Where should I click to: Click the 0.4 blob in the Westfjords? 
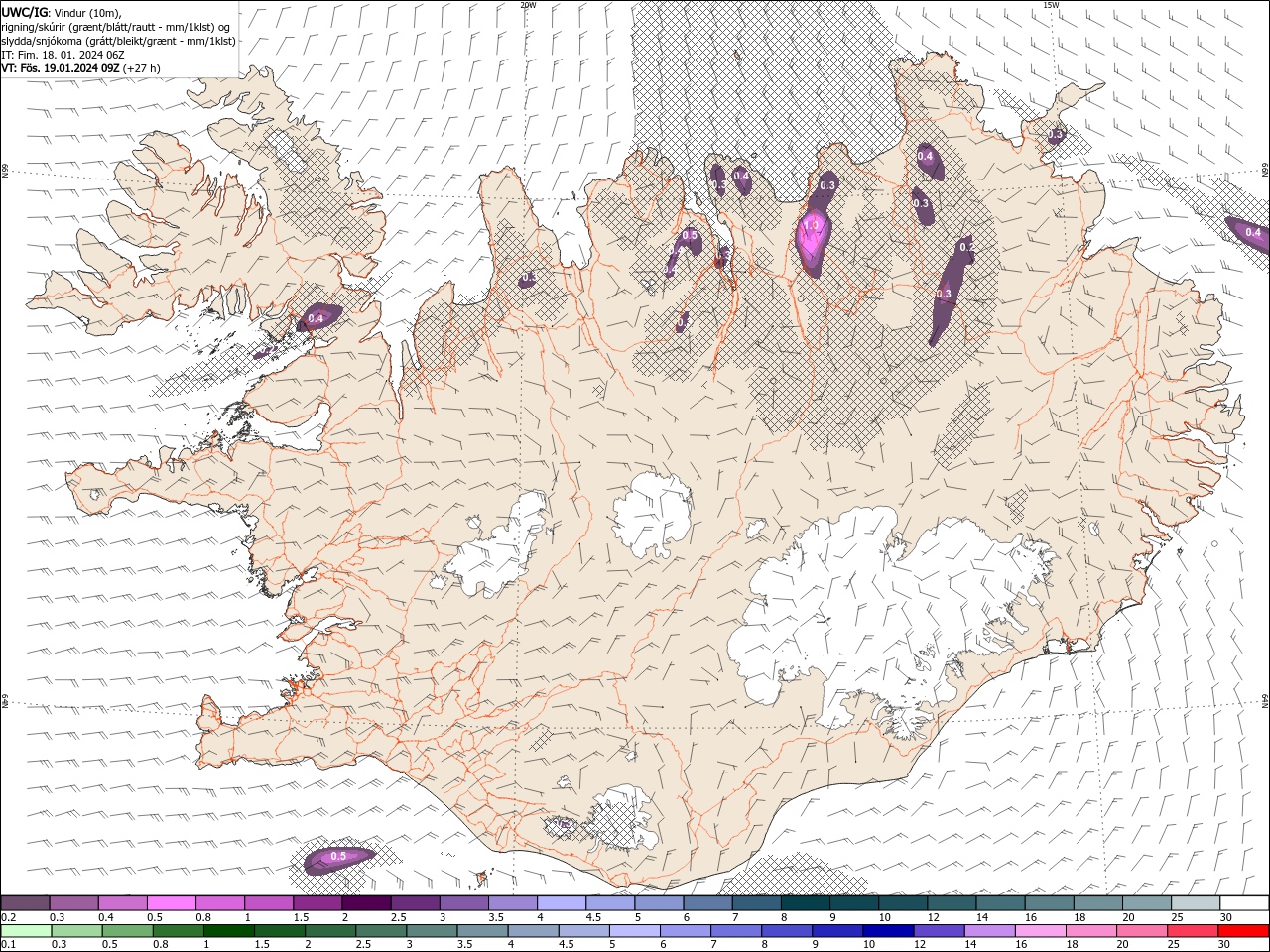click(x=318, y=317)
